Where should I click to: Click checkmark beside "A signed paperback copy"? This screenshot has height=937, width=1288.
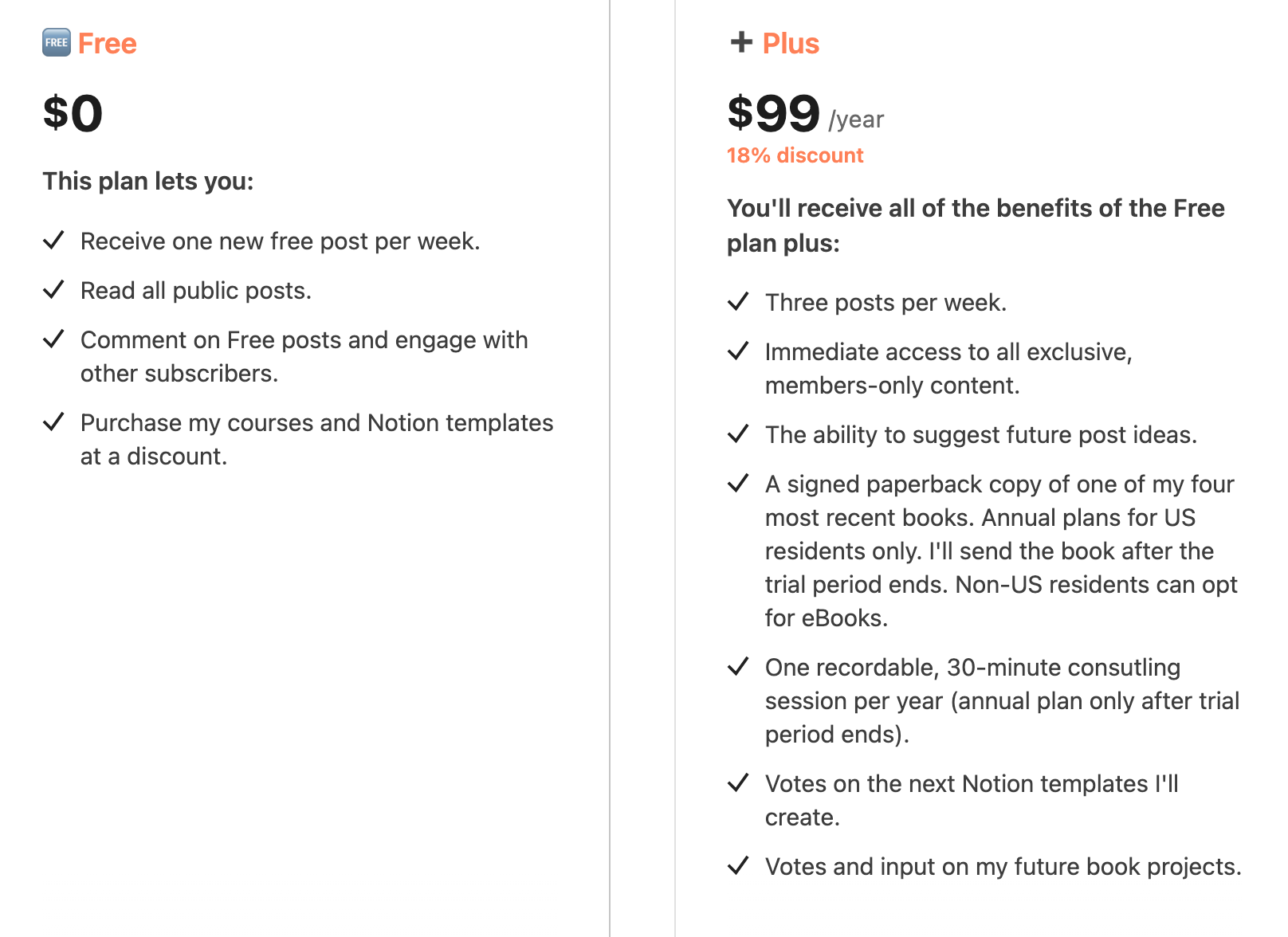click(x=739, y=483)
